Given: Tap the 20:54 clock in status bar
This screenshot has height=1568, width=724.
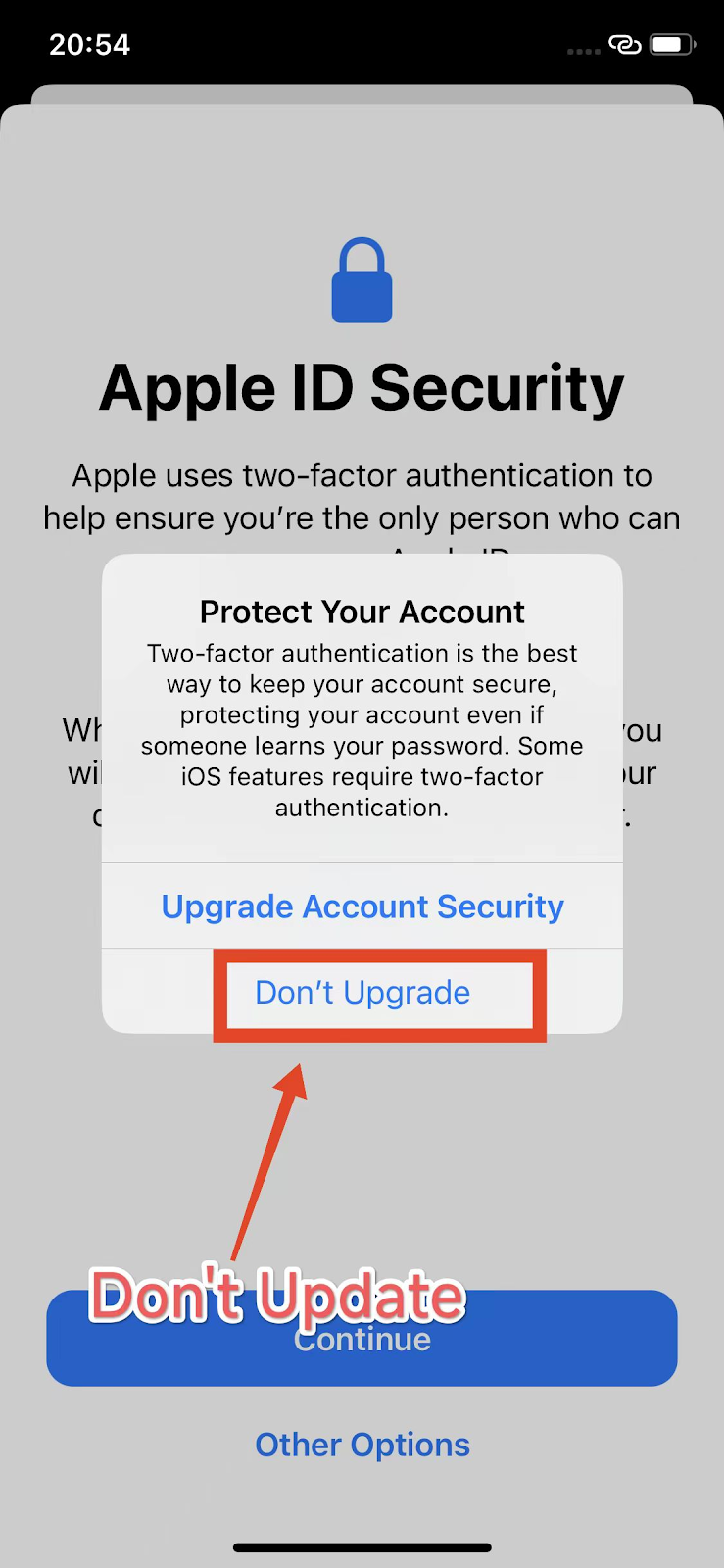Looking at the screenshot, I should pyautogui.click(x=89, y=44).
